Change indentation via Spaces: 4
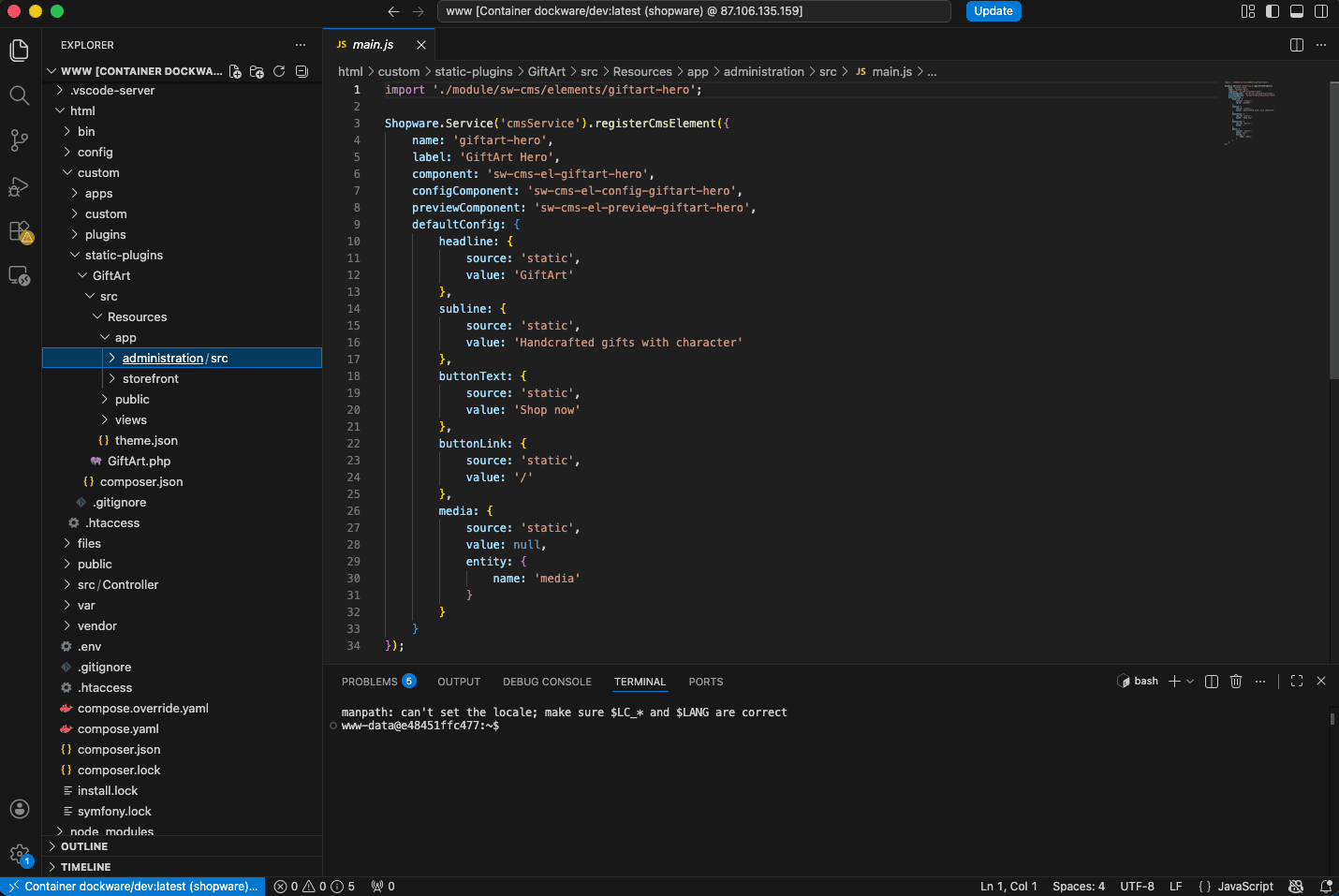 [x=1079, y=887]
